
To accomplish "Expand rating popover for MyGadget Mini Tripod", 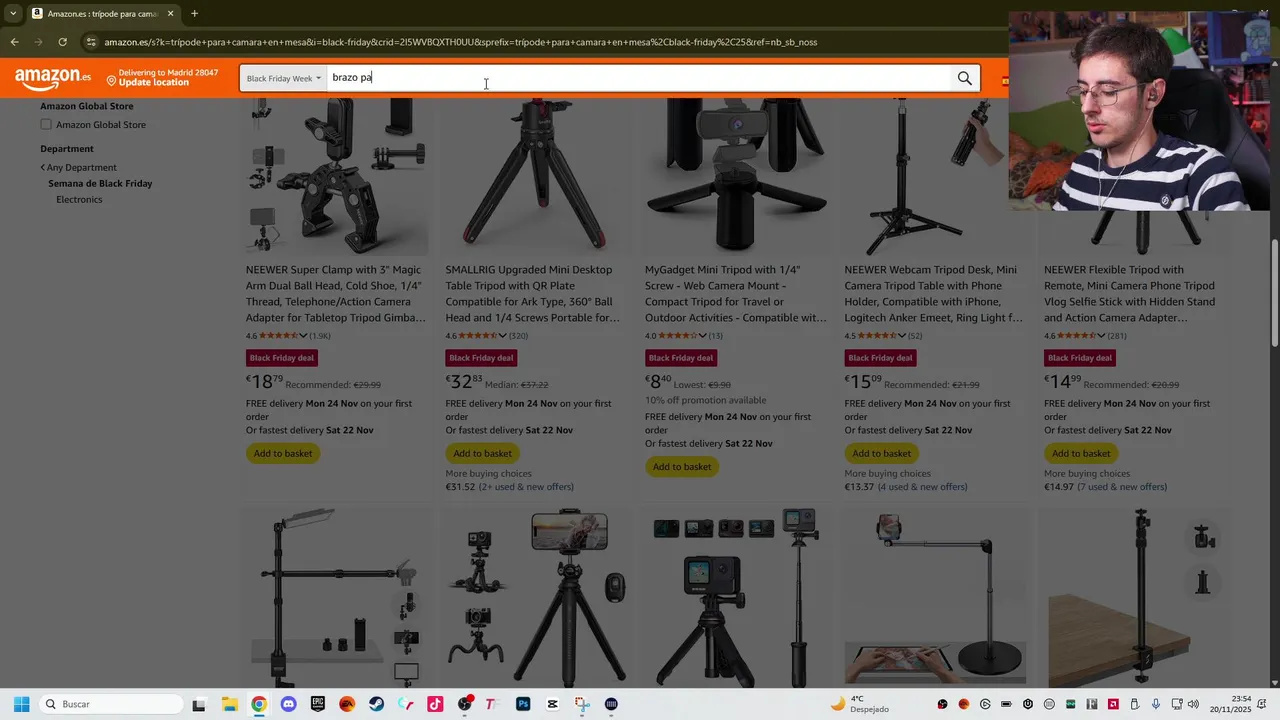I will pyautogui.click(x=703, y=336).
